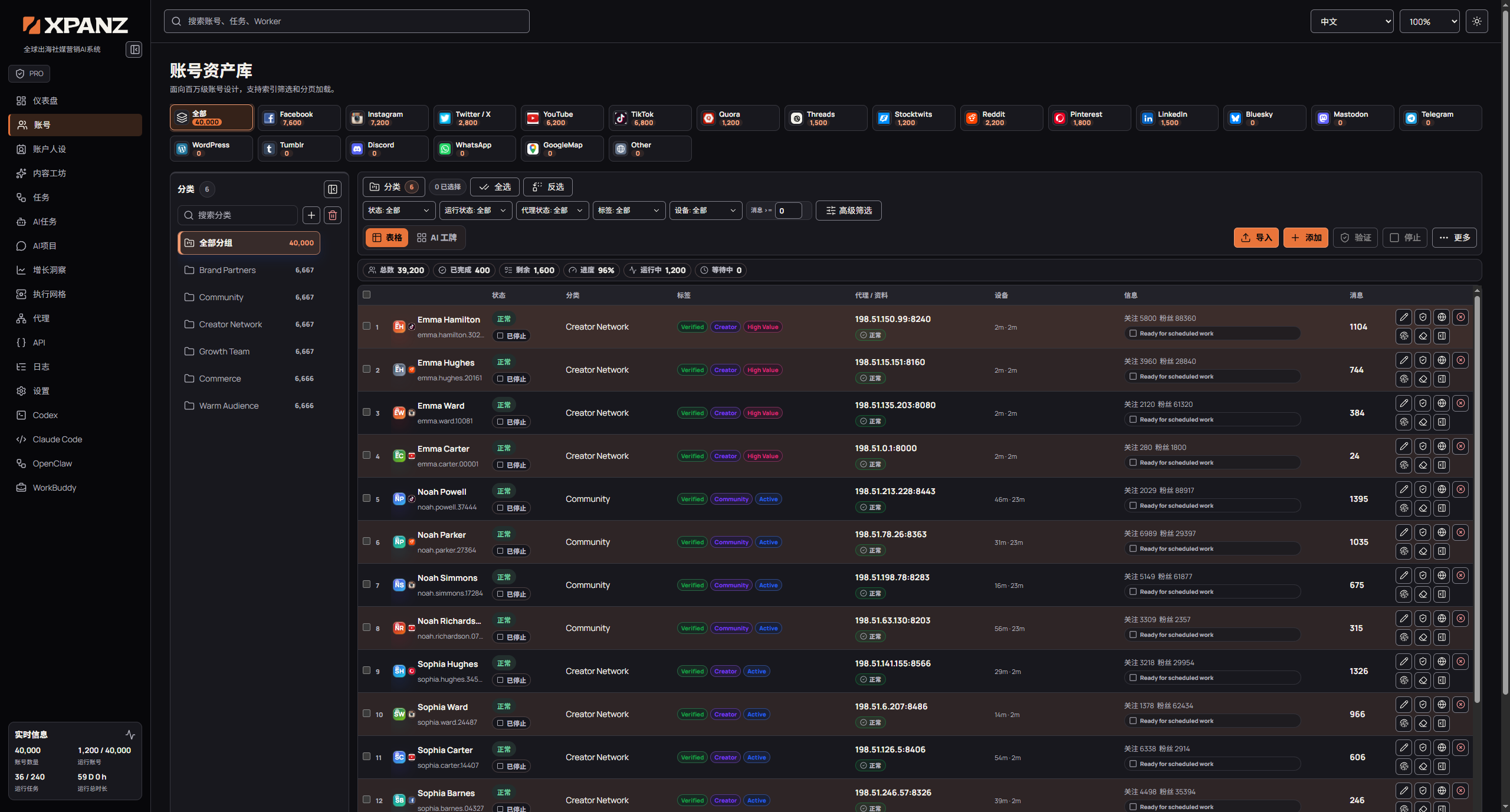Toggle the 已停止 checkbox for Noah Parker
Viewport: 1510px width, 812px height.
[x=500, y=551]
